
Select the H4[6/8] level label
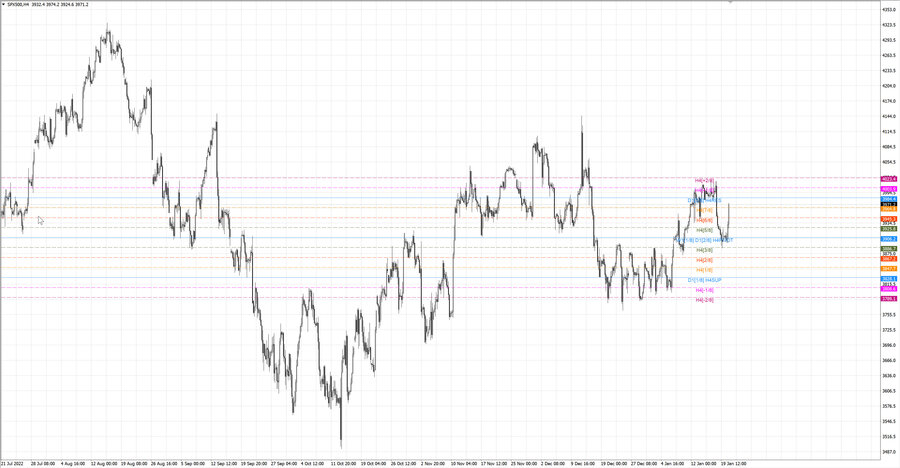click(x=705, y=220)
